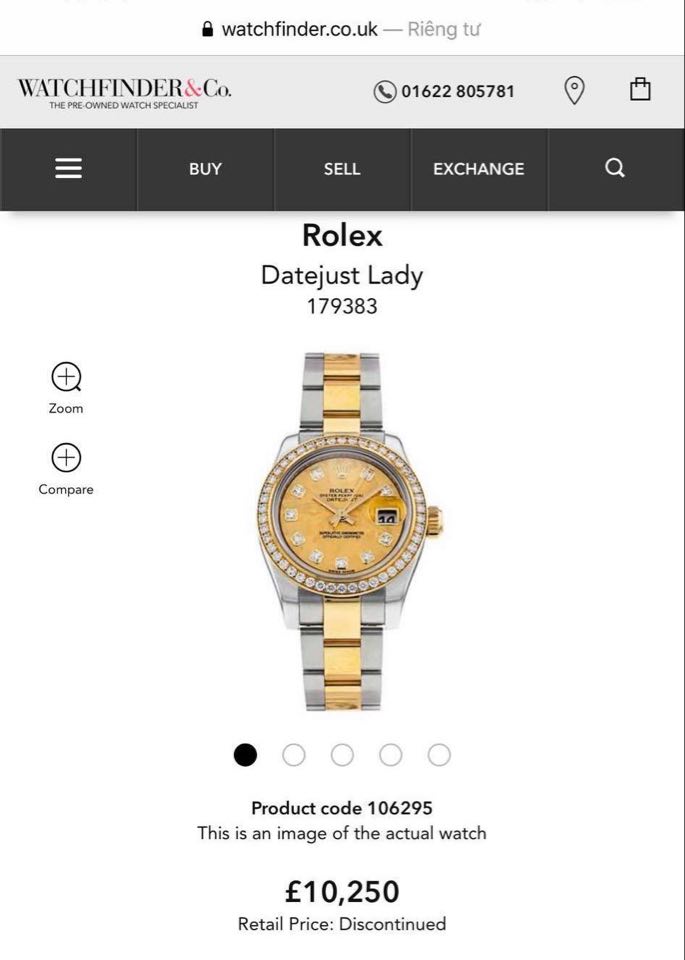Open the hamburger navigation menu
685x960 pixels.
coord(69,168)
